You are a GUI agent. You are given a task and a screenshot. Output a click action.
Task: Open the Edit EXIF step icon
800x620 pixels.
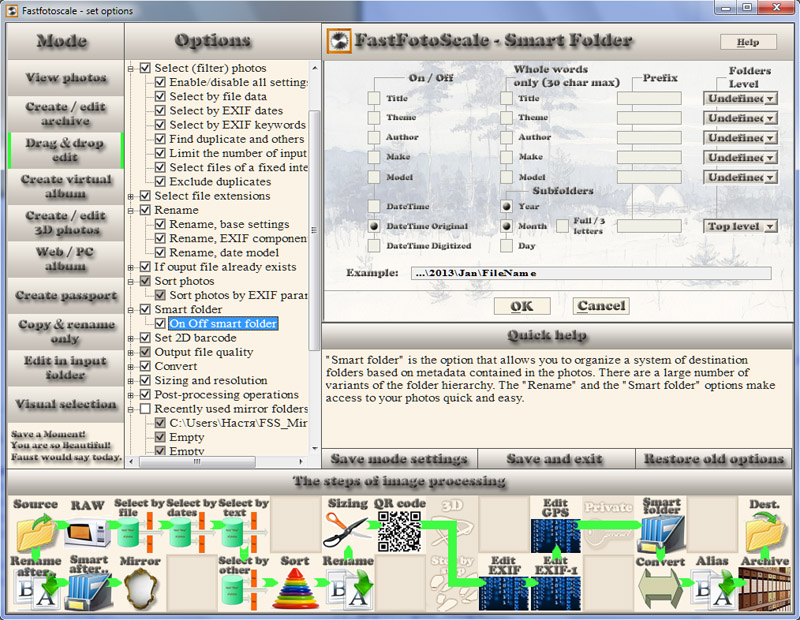point(504,593)
